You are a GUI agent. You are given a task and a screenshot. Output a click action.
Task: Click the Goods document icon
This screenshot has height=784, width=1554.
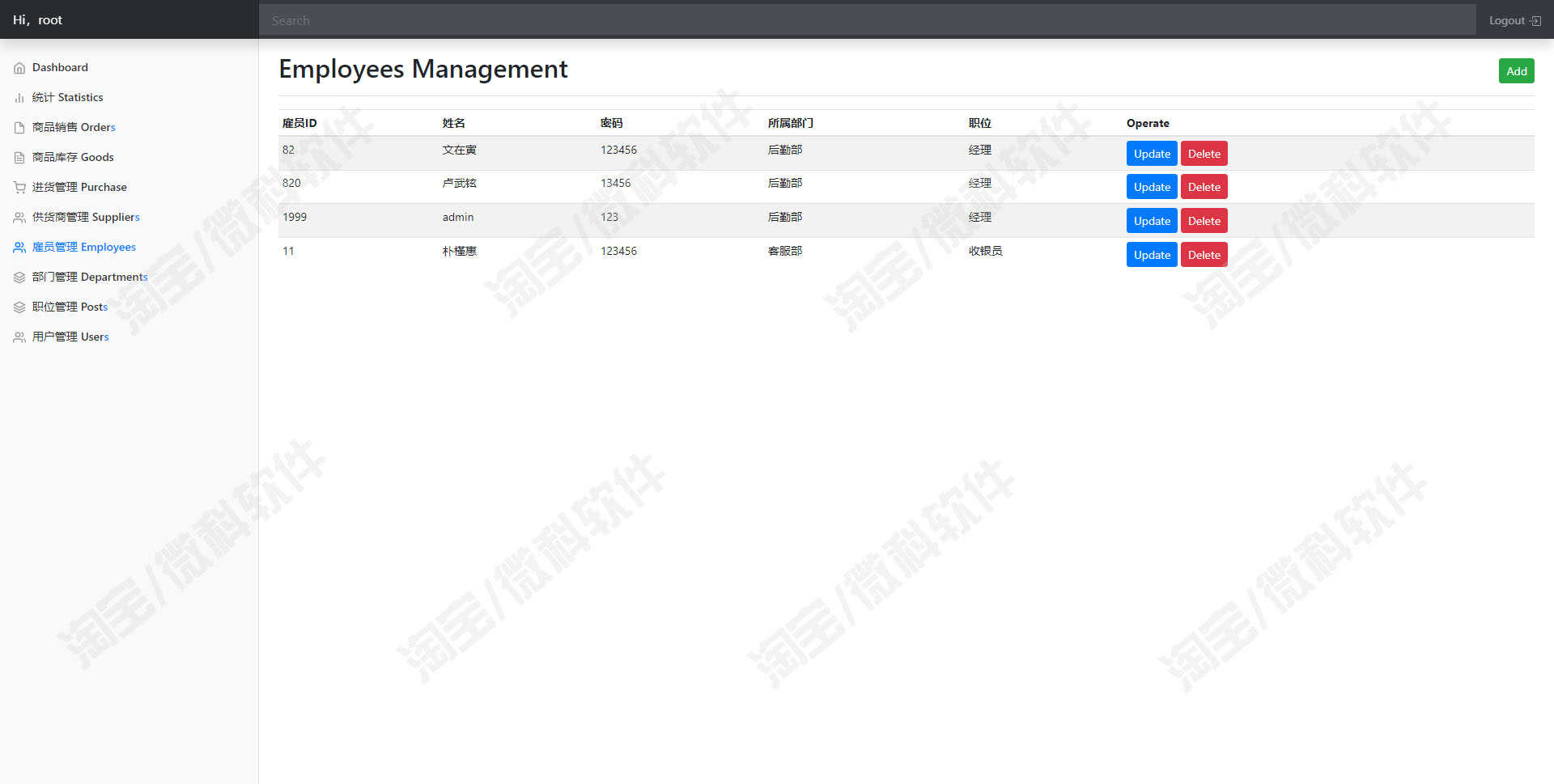[x=19, y=158]
